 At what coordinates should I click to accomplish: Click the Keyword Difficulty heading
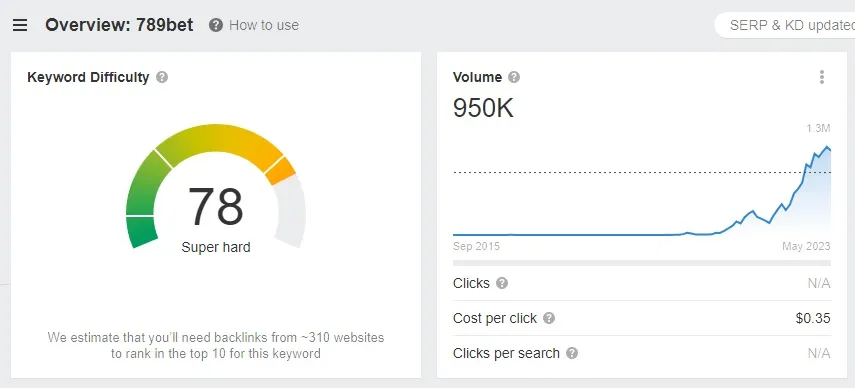[88, 77]
